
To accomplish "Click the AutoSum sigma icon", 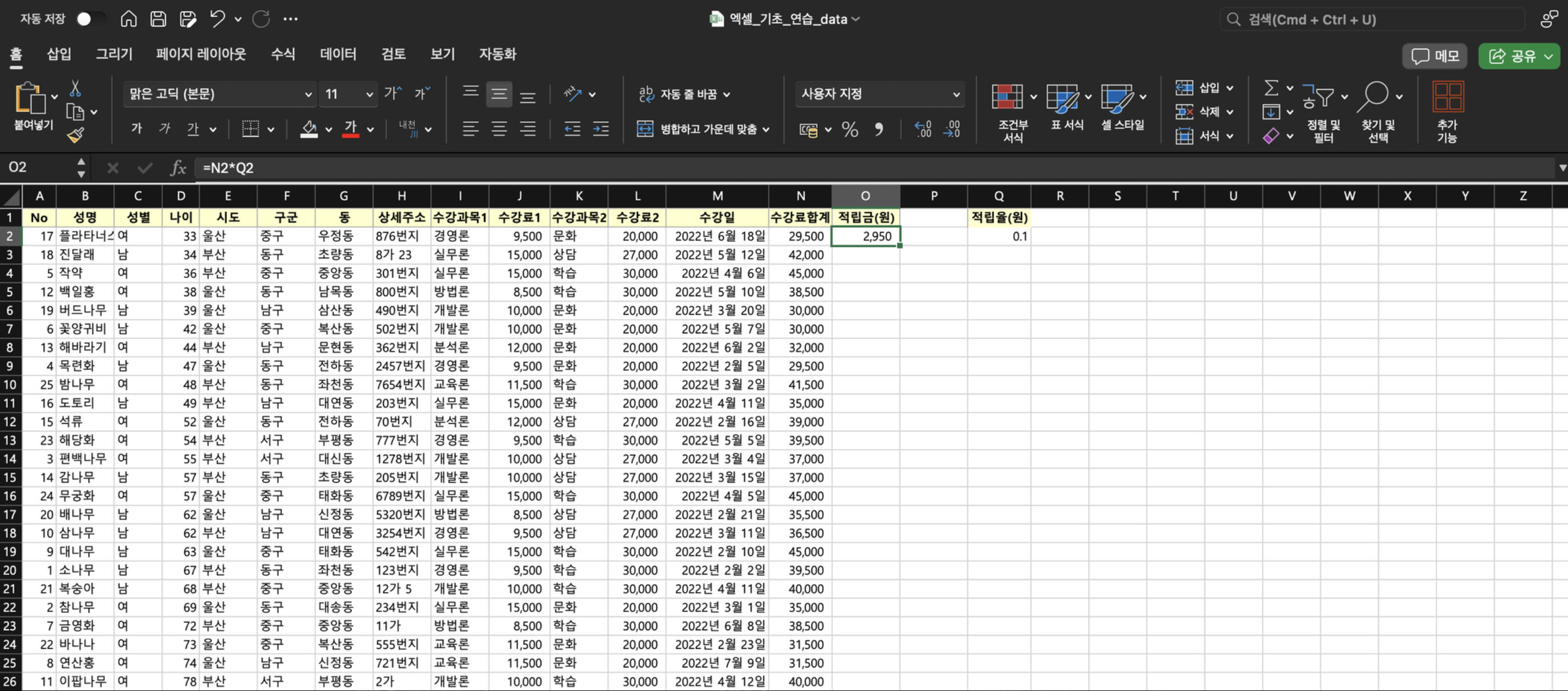I will tap(1271, 89).
